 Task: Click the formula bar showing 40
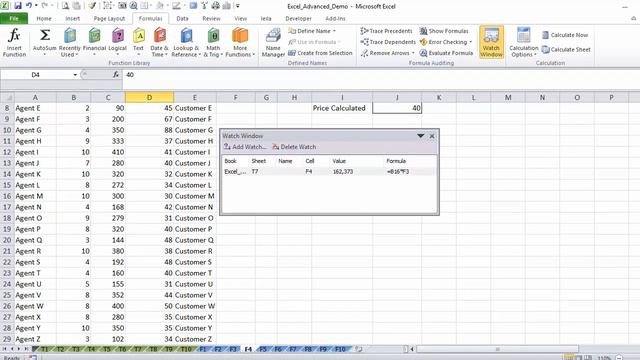coord(380,75)
